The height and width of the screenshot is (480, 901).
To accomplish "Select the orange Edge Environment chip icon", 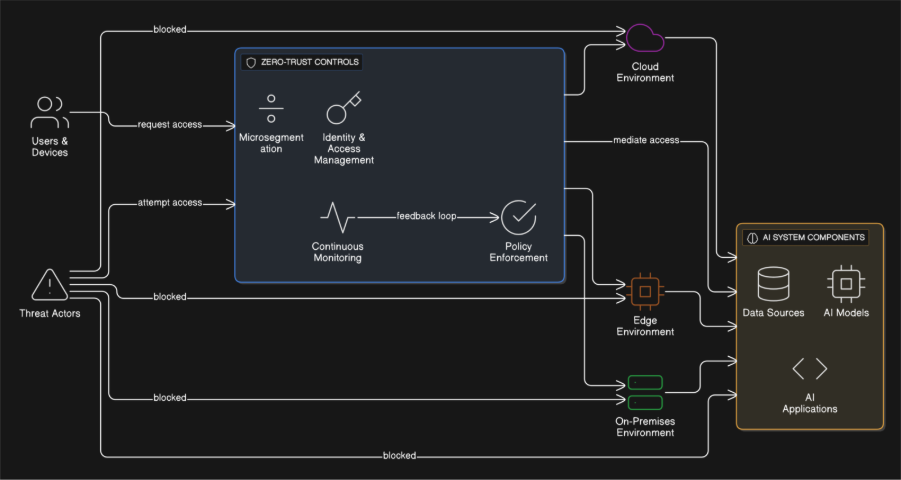I will [x=645, y=291].
